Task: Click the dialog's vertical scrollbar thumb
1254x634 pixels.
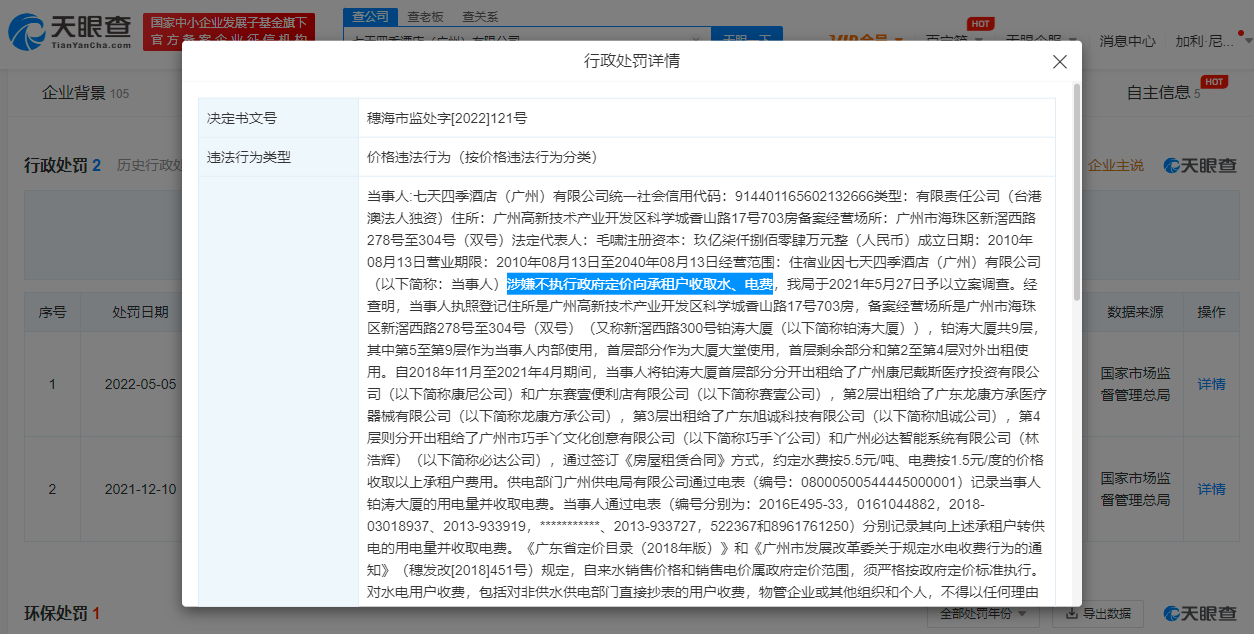Action: pos(1076,192)
